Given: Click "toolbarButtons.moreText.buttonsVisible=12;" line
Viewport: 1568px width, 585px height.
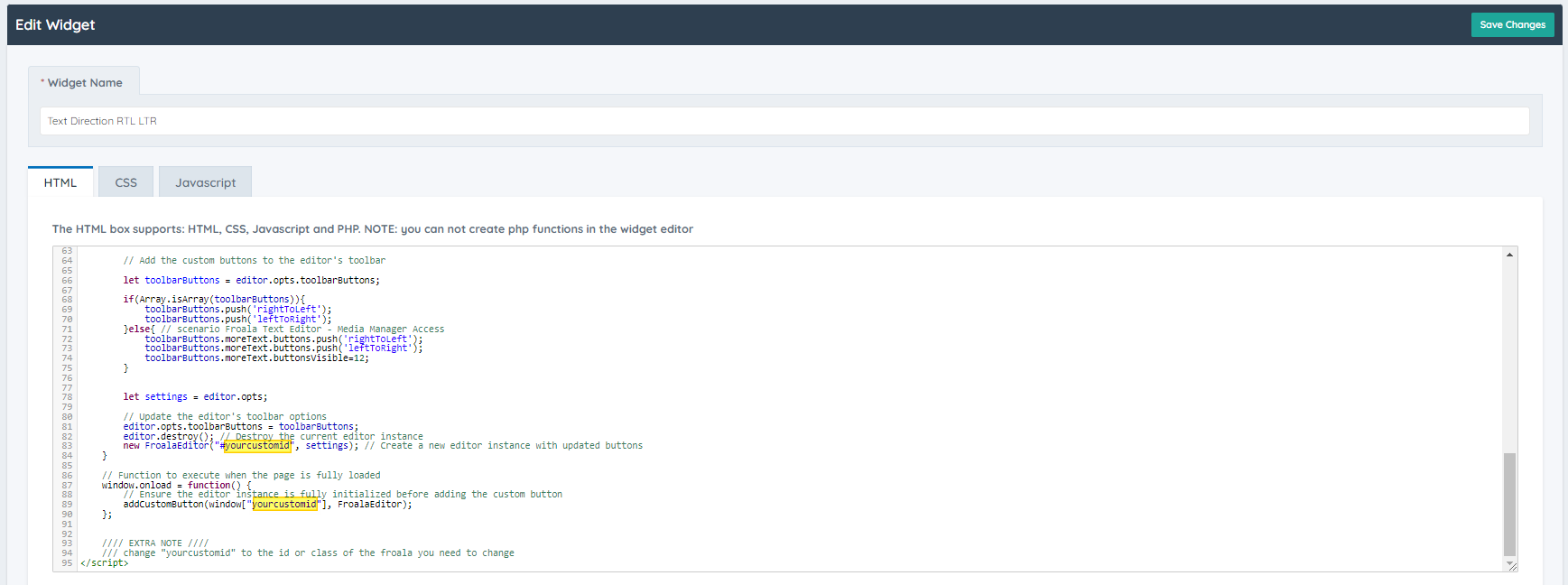Looking at the screenshot, I should click(x=256, y=357).
